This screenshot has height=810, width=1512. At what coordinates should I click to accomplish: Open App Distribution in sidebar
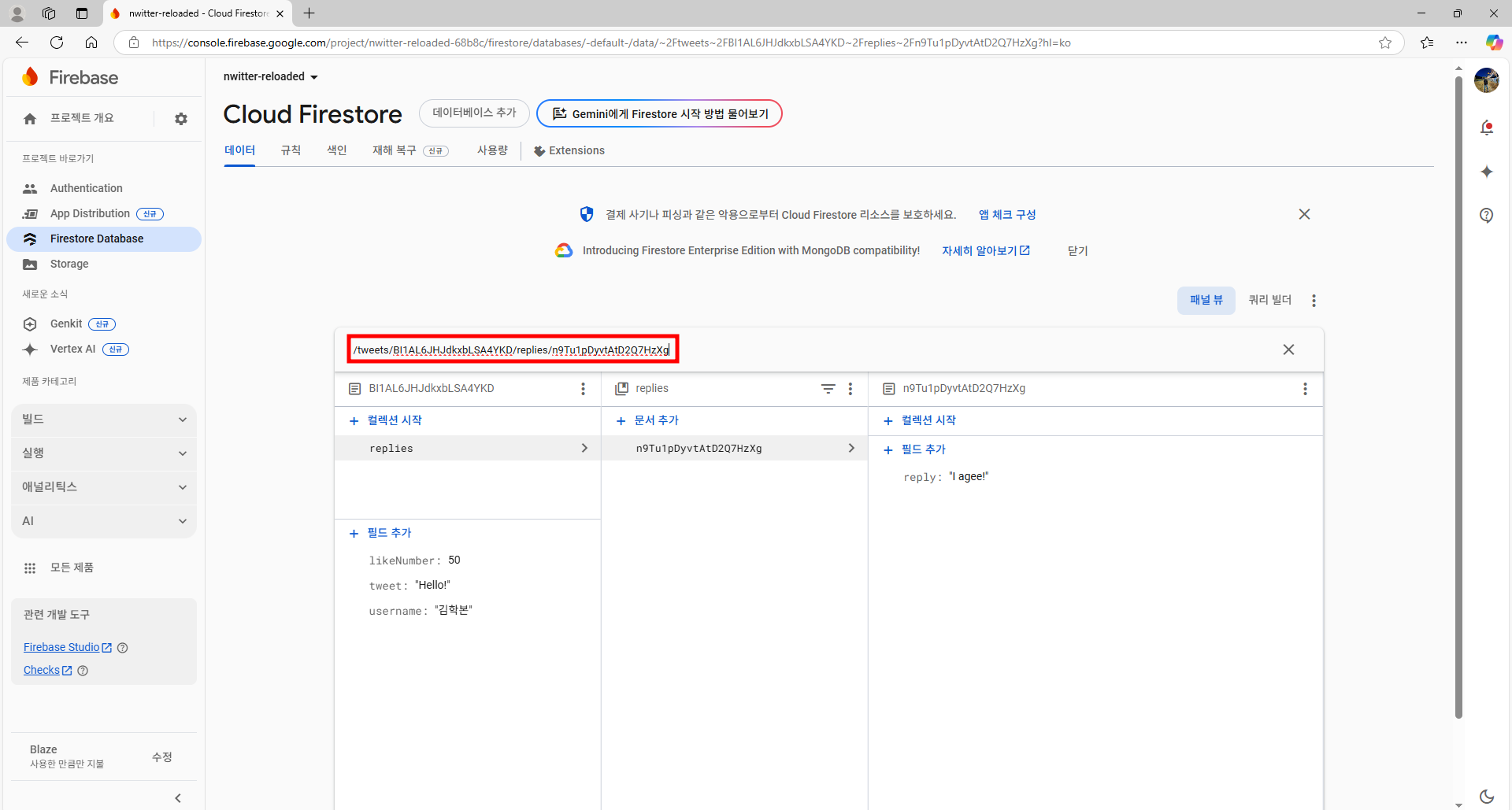pos(91,213)
